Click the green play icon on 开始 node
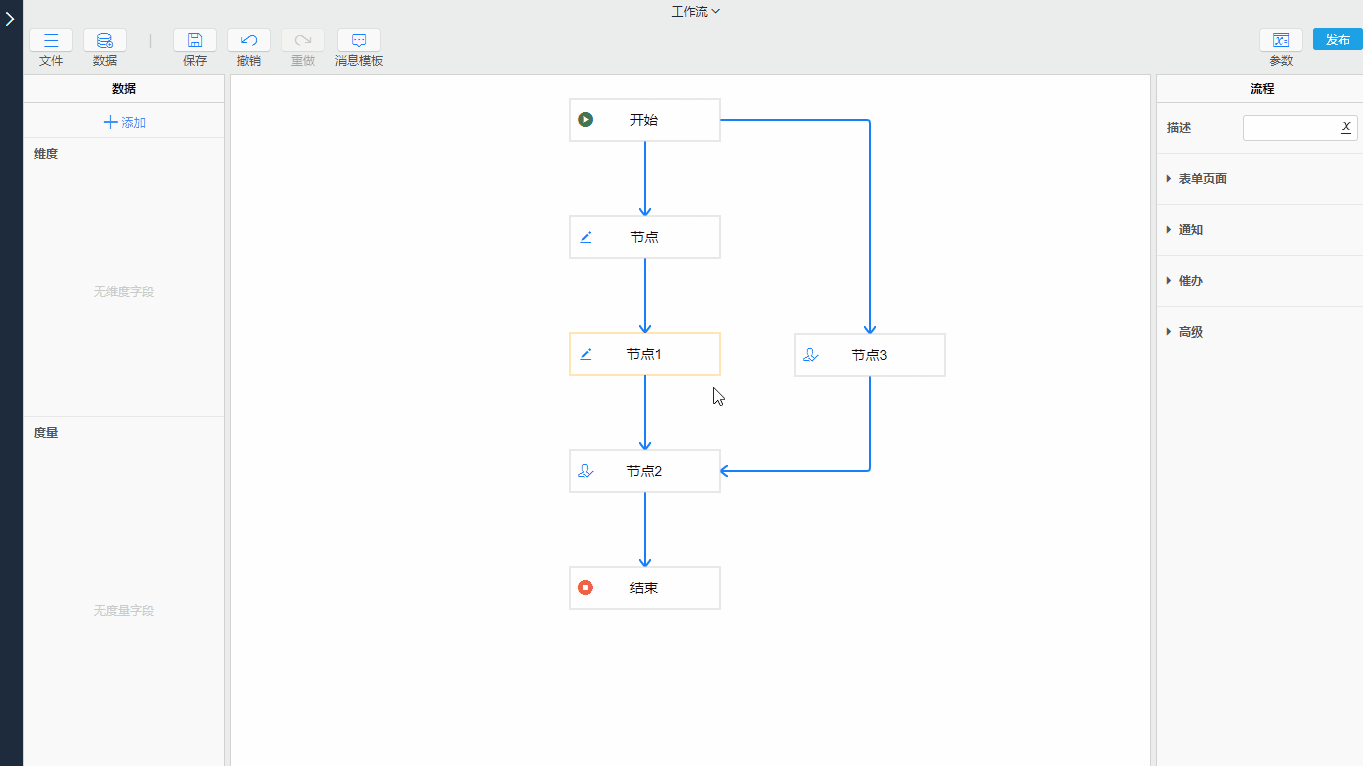This screenshot has height=766, width=1363. (586, 120)
